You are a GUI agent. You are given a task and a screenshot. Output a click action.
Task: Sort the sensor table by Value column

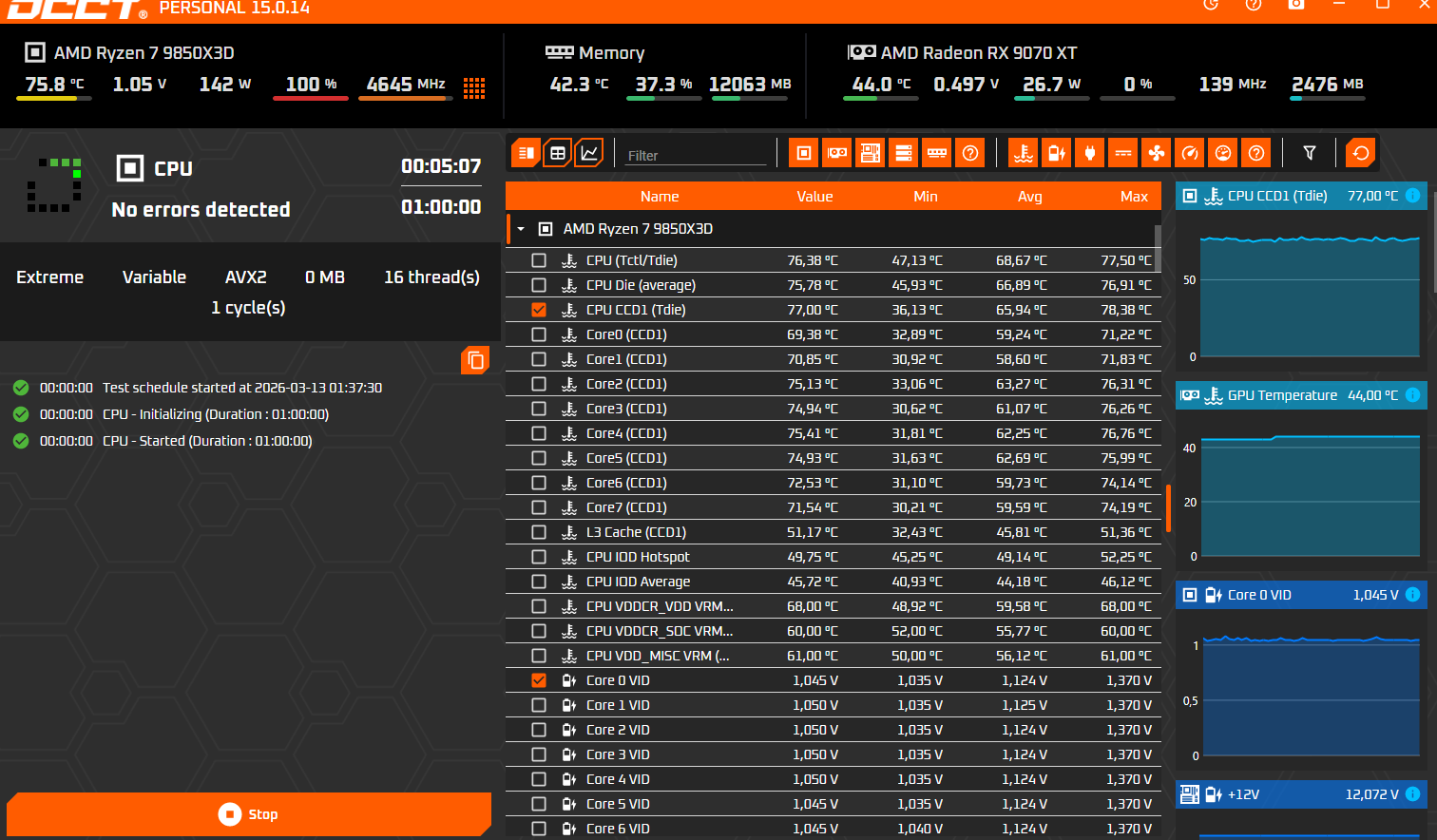(814, 197)
